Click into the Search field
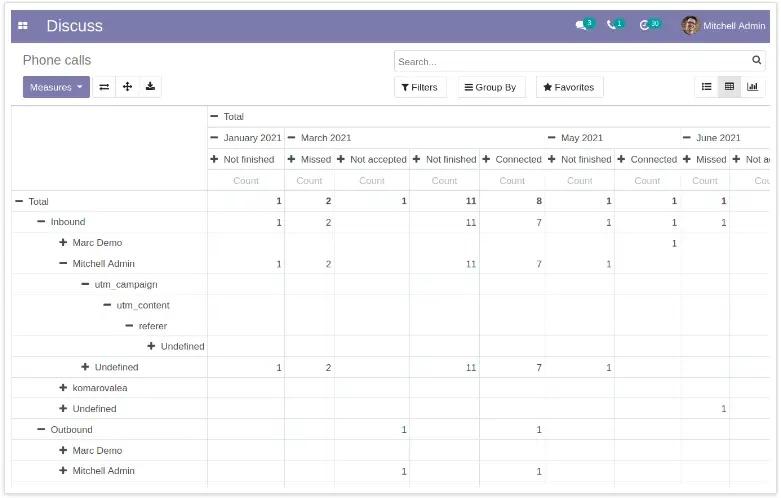The width and height of the screenshot is (781, 498). coord(570,61)
